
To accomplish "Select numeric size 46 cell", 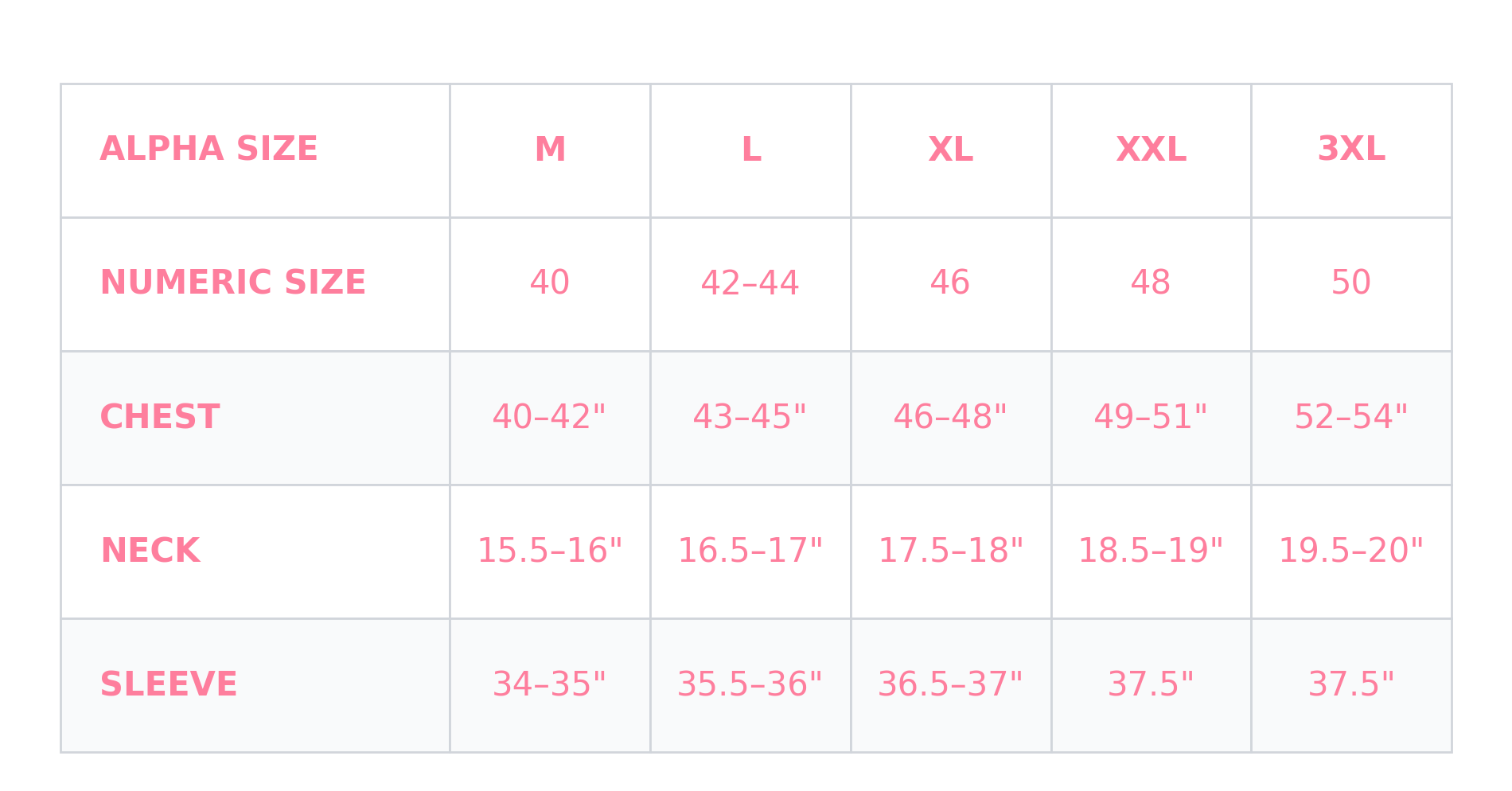I will (x=950, y=283).
